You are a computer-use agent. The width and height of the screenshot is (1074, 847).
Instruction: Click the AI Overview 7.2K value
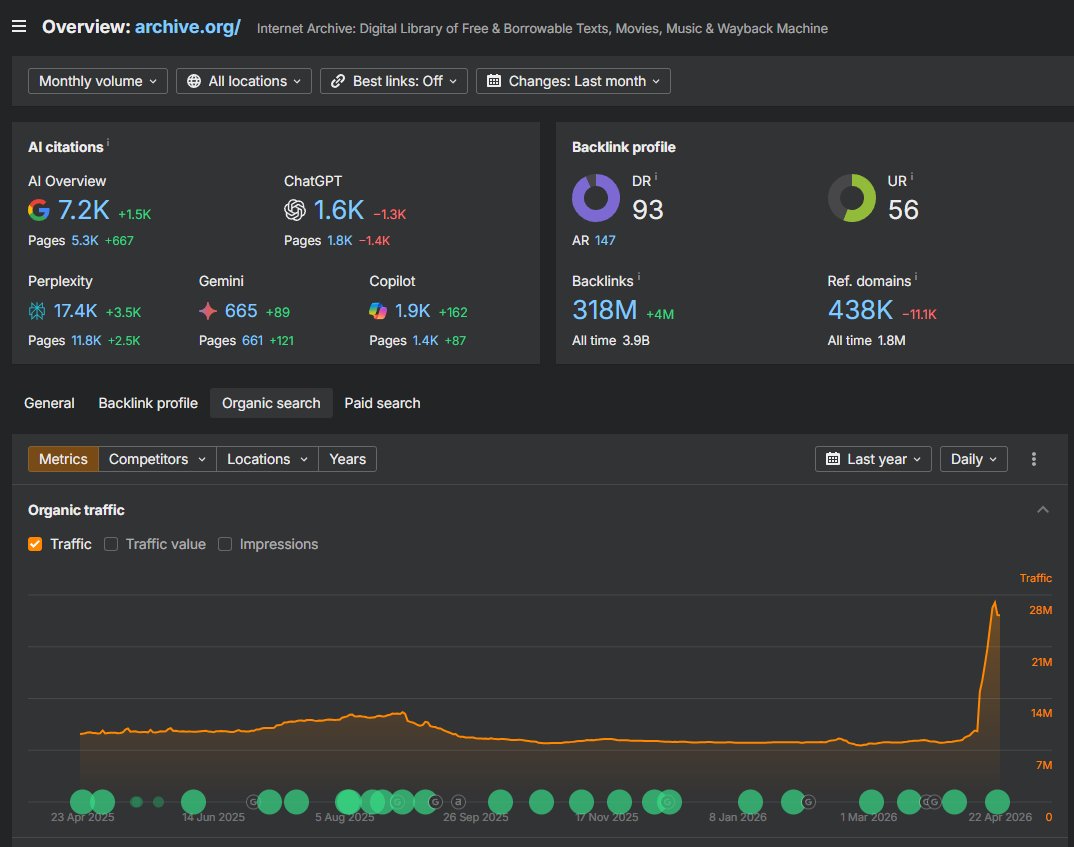pyautogui.click(x=84, y=210)
